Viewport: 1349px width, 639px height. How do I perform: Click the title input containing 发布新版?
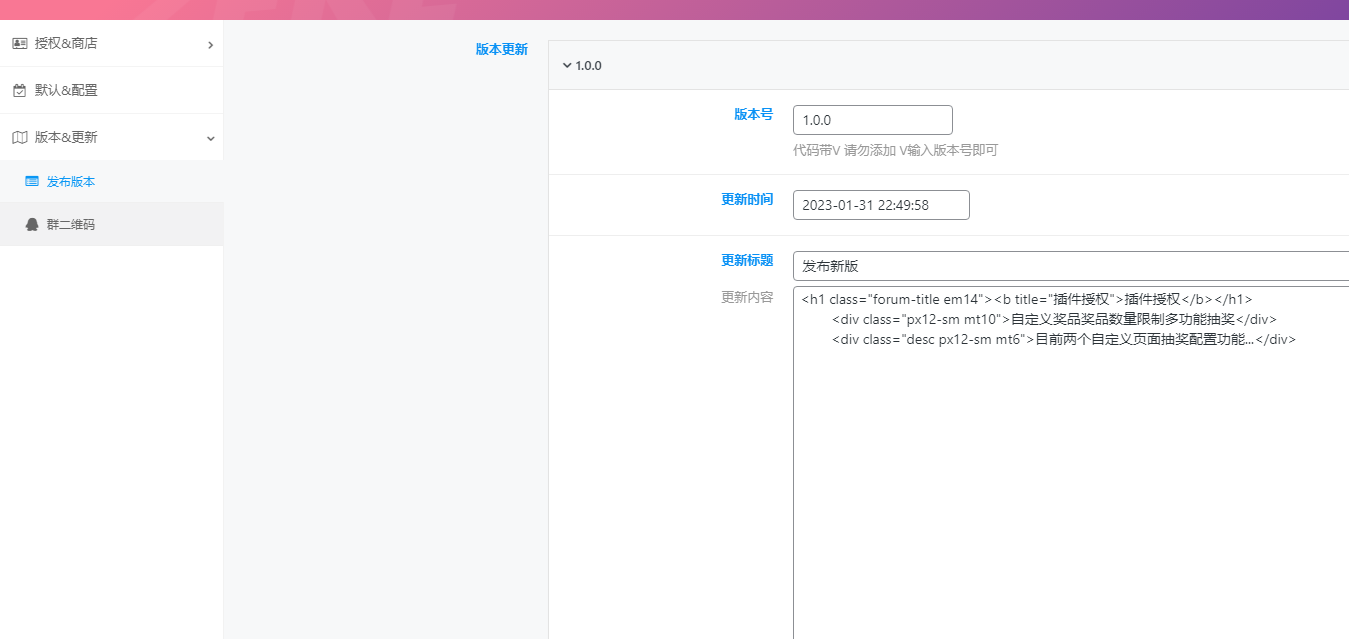click(1000, 265)
